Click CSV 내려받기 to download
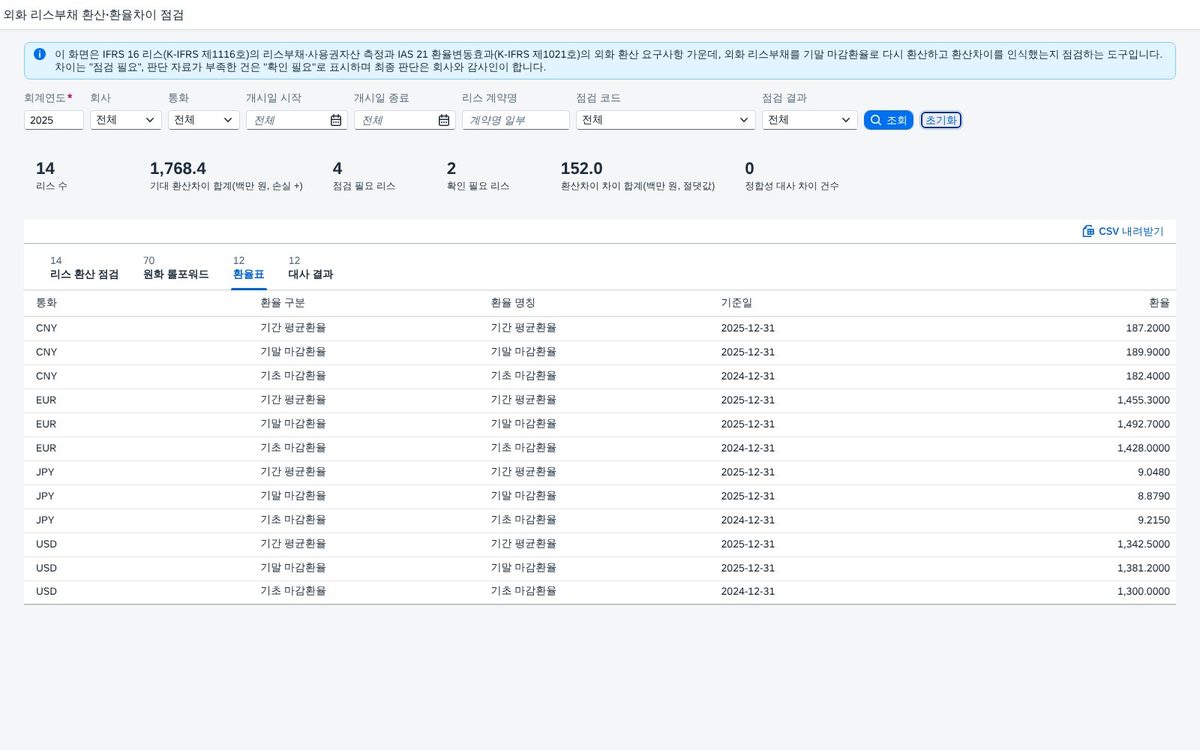Viewport: 1200px width, 750px height. pos(1123,231)
